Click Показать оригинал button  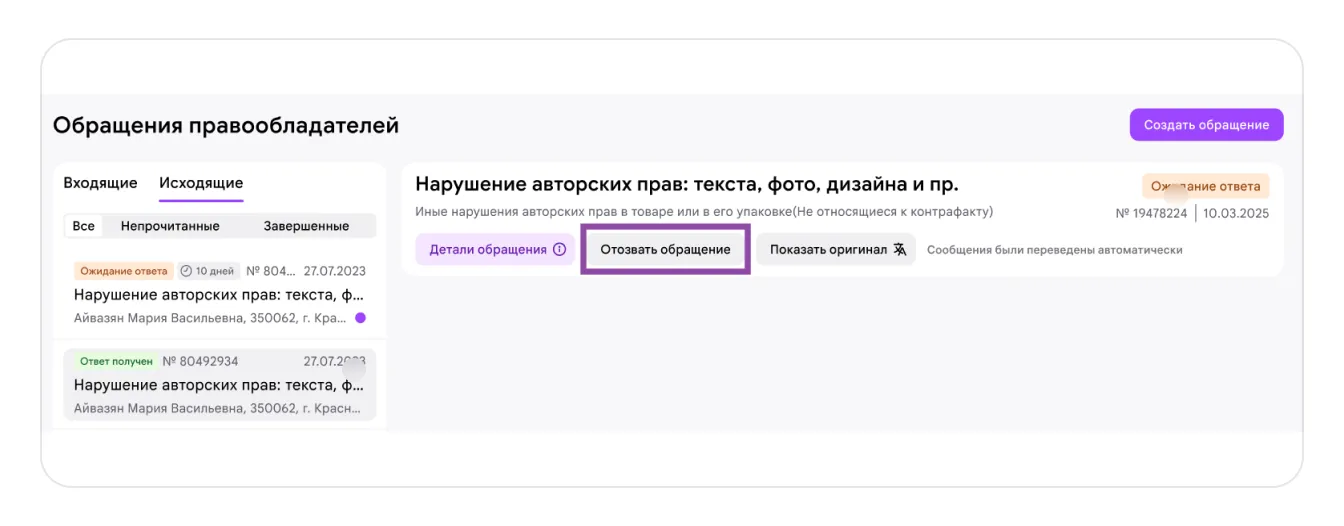pos(836,249)
